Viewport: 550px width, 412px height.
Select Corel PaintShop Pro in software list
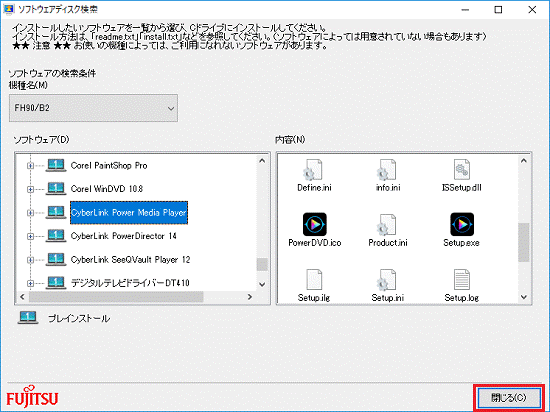click(x=109, y=166)
